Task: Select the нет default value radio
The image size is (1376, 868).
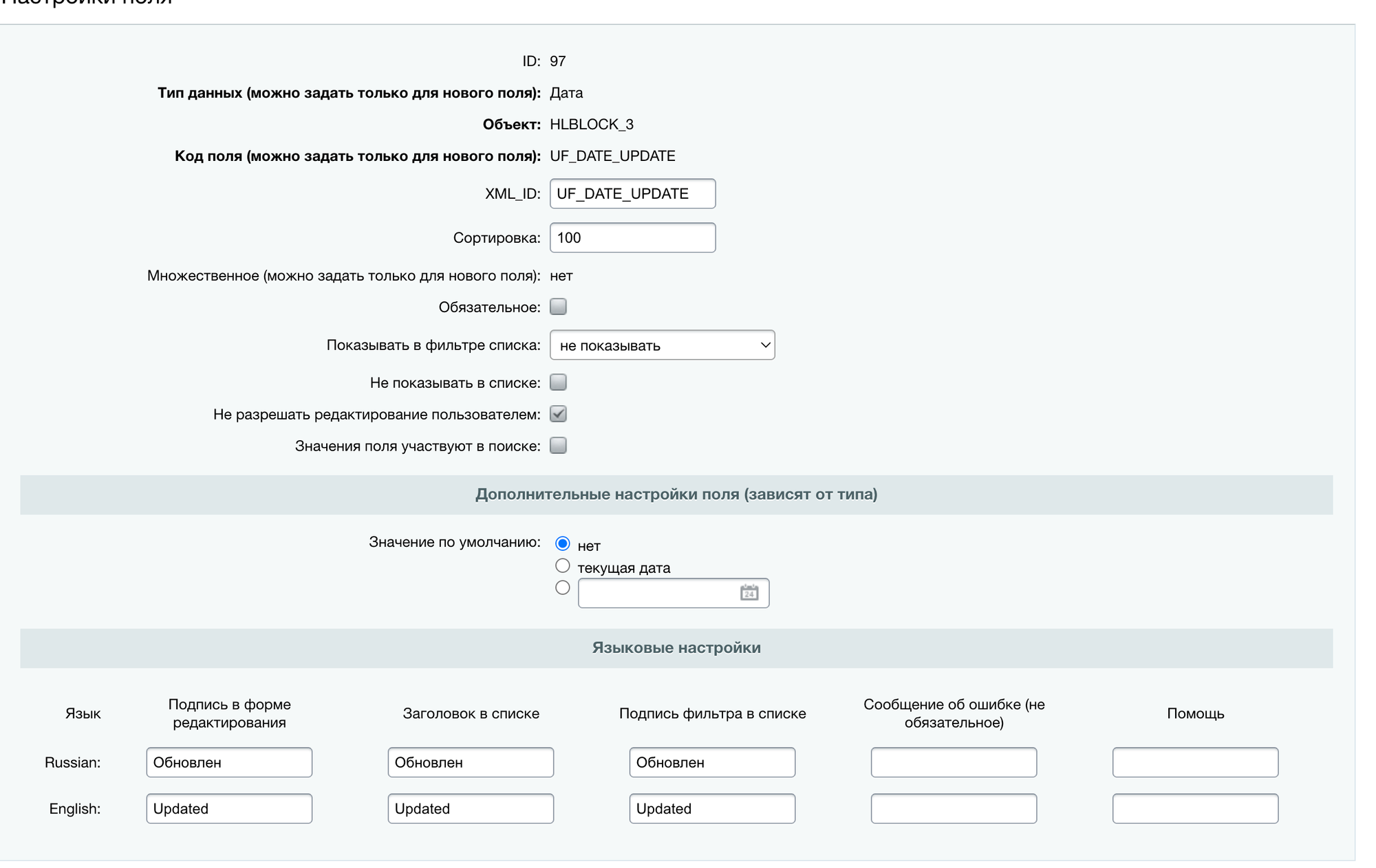Action: pos(562,544)
